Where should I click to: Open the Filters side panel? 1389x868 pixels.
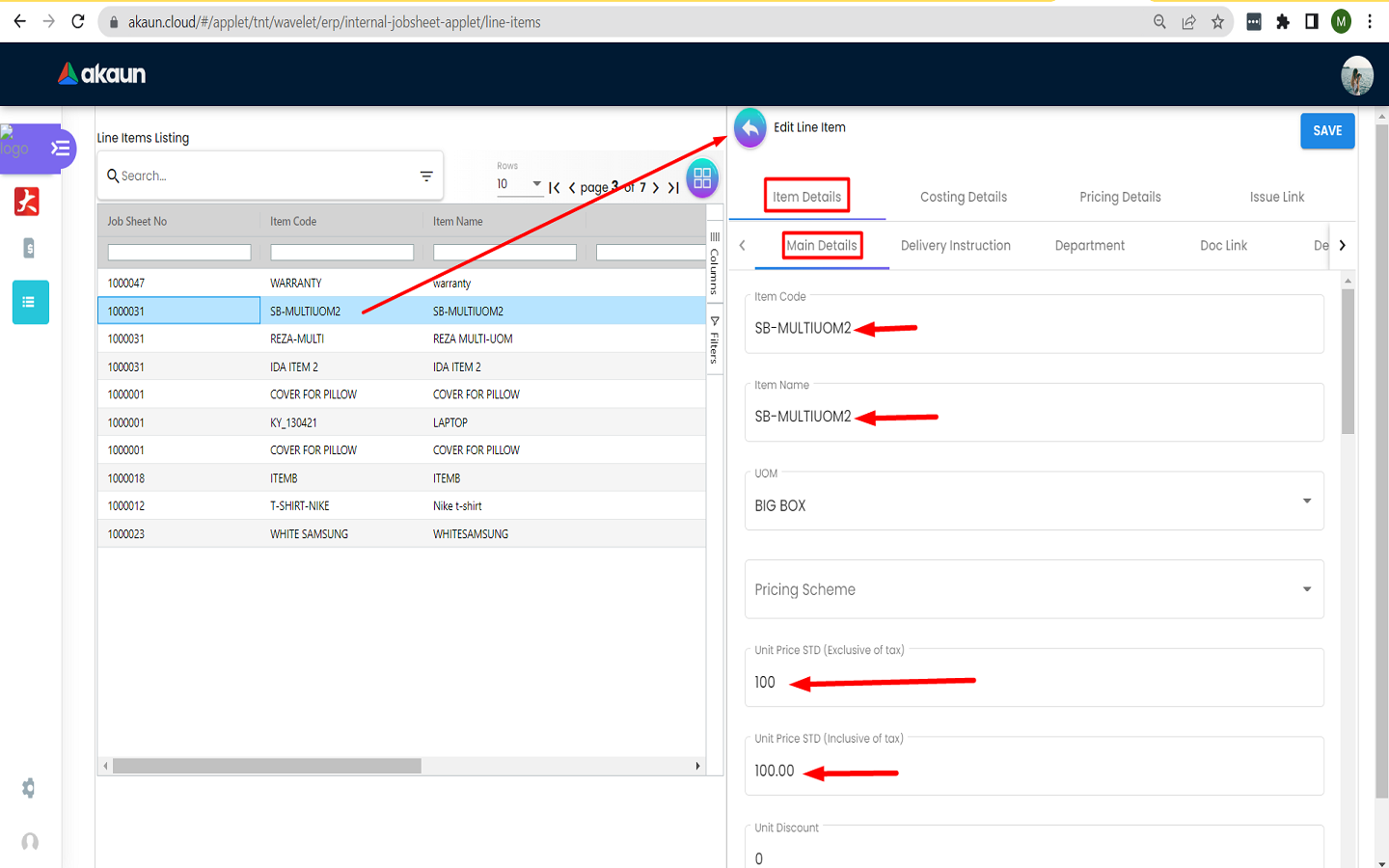(715, 339)
